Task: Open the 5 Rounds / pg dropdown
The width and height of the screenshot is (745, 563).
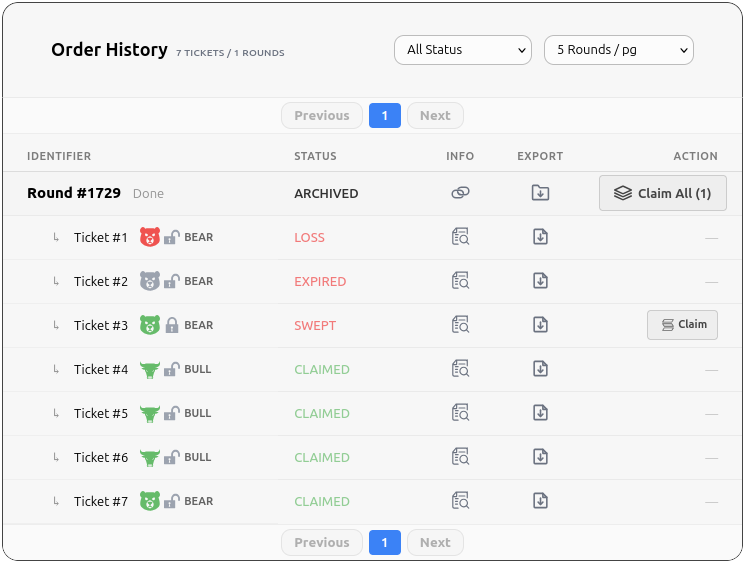Action: (618, 50)
